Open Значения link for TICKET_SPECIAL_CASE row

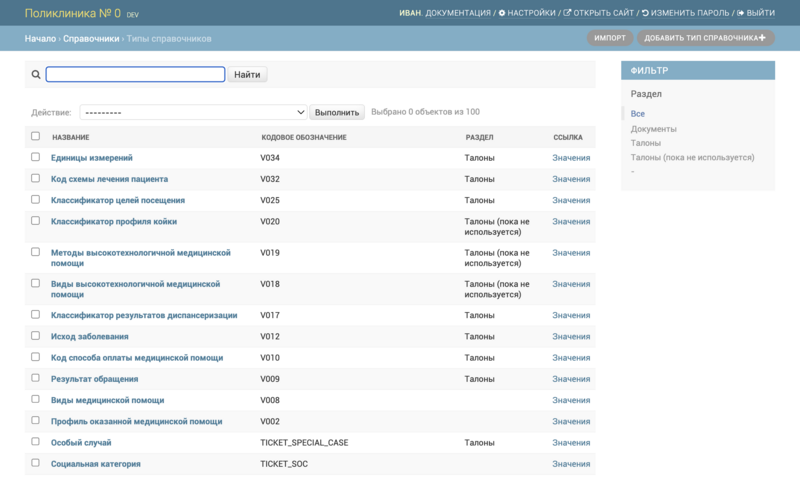pos(571,442)
